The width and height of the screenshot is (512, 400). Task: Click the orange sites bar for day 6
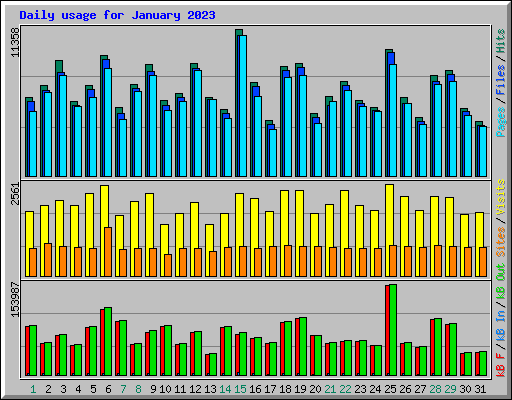108,252
